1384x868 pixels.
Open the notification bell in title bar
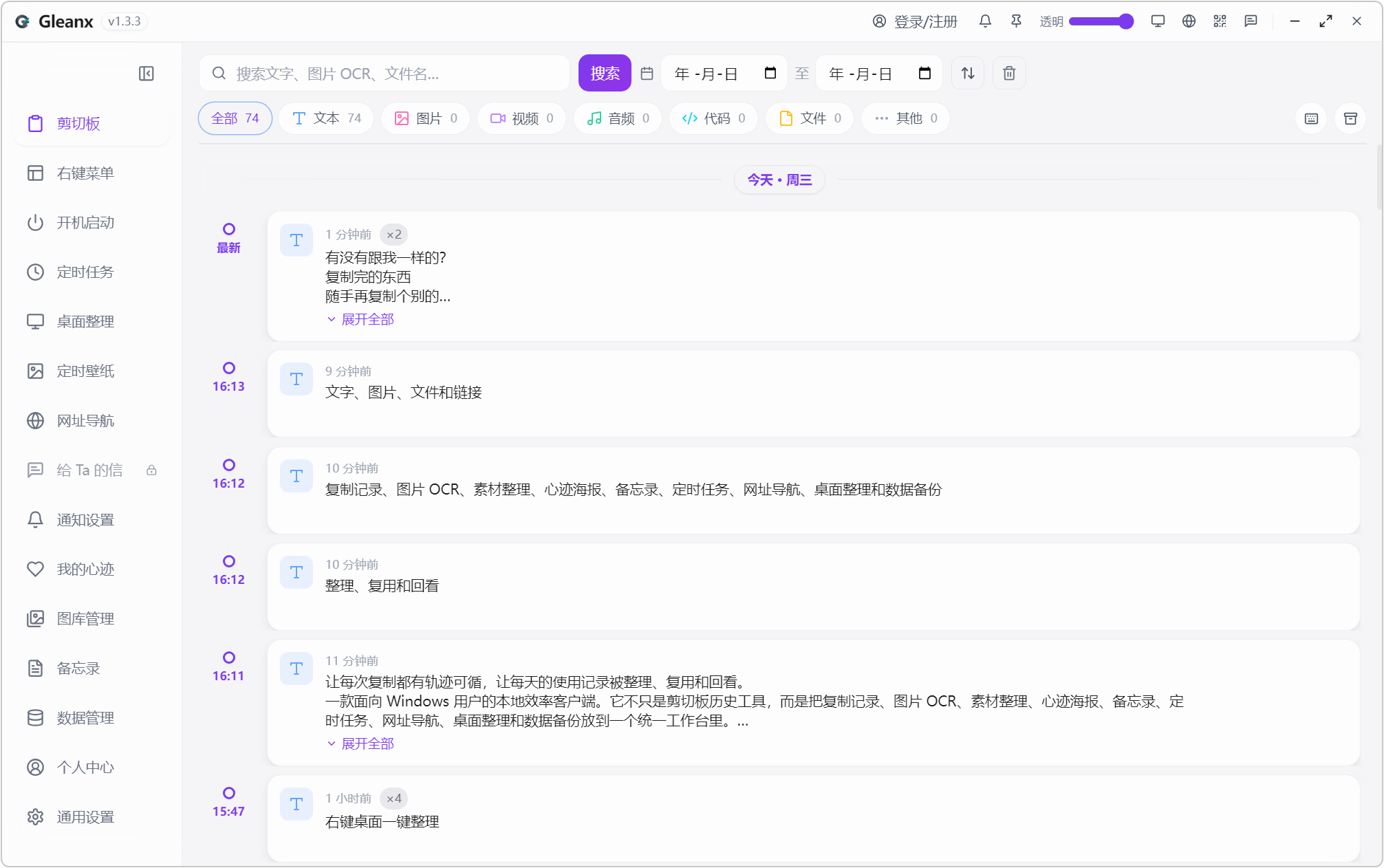pyautogui.click(x=985, y=21)
